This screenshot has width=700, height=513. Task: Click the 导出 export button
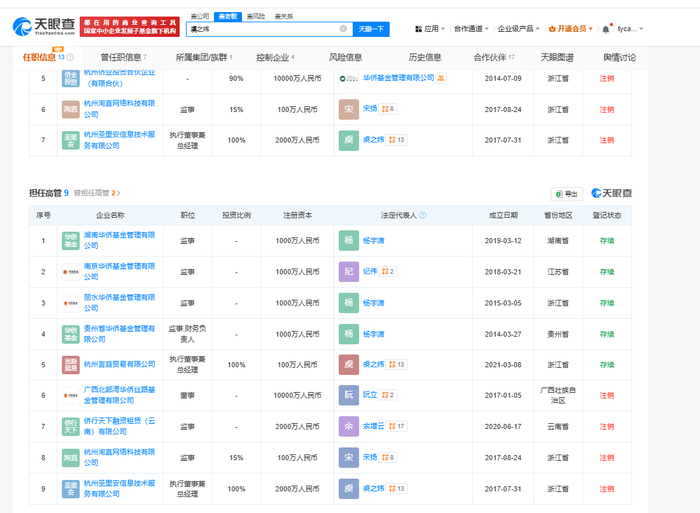point(566,194)
